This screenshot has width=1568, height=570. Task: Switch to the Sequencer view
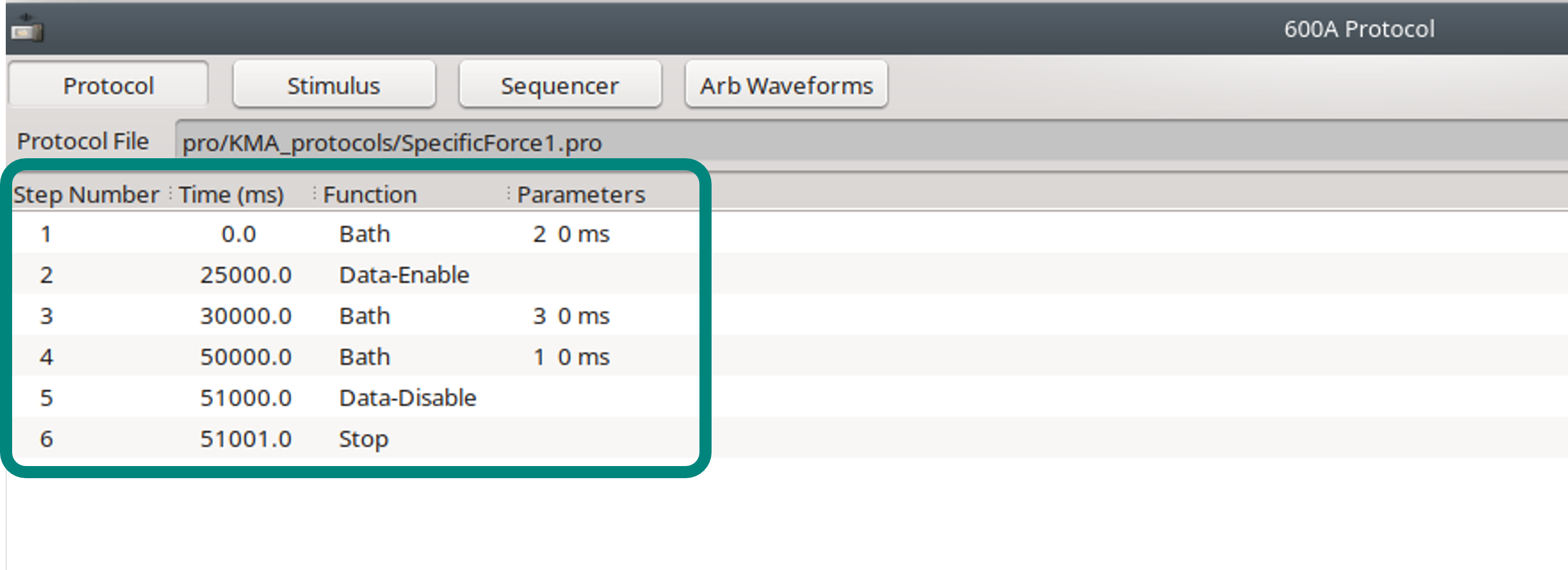[x=559, y=86]
